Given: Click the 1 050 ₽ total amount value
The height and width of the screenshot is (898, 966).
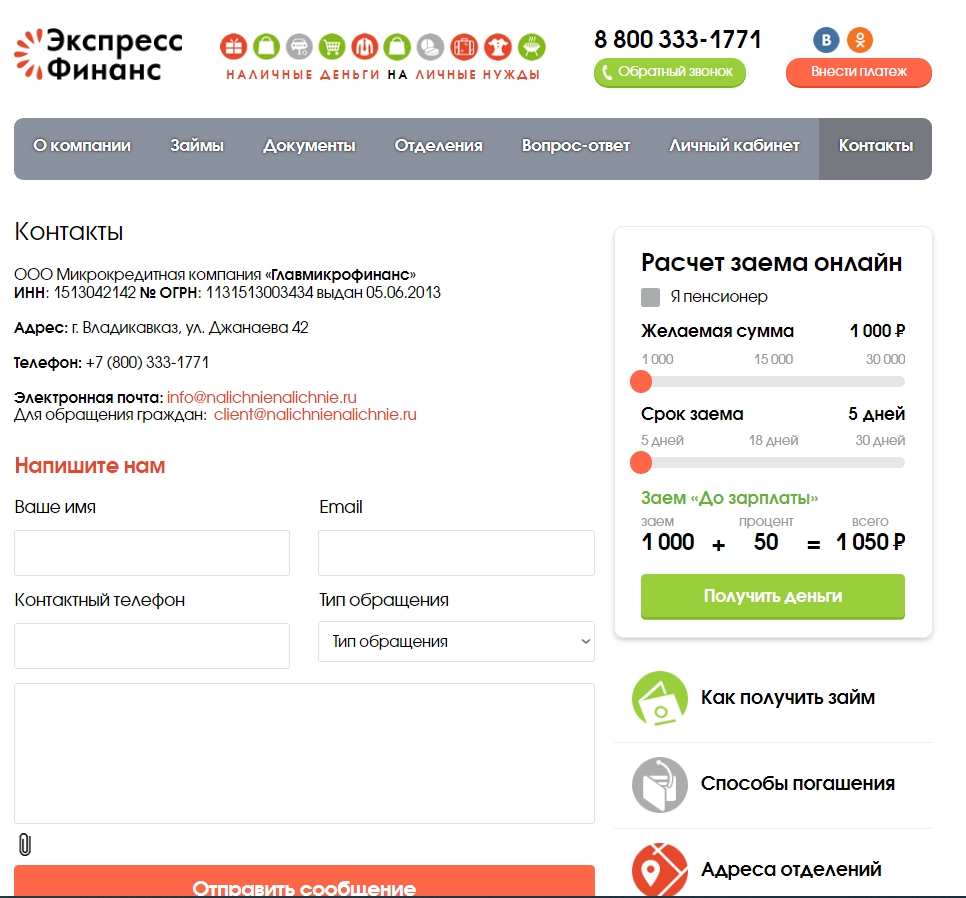Looking at the screenshot, I should (871, 542).
